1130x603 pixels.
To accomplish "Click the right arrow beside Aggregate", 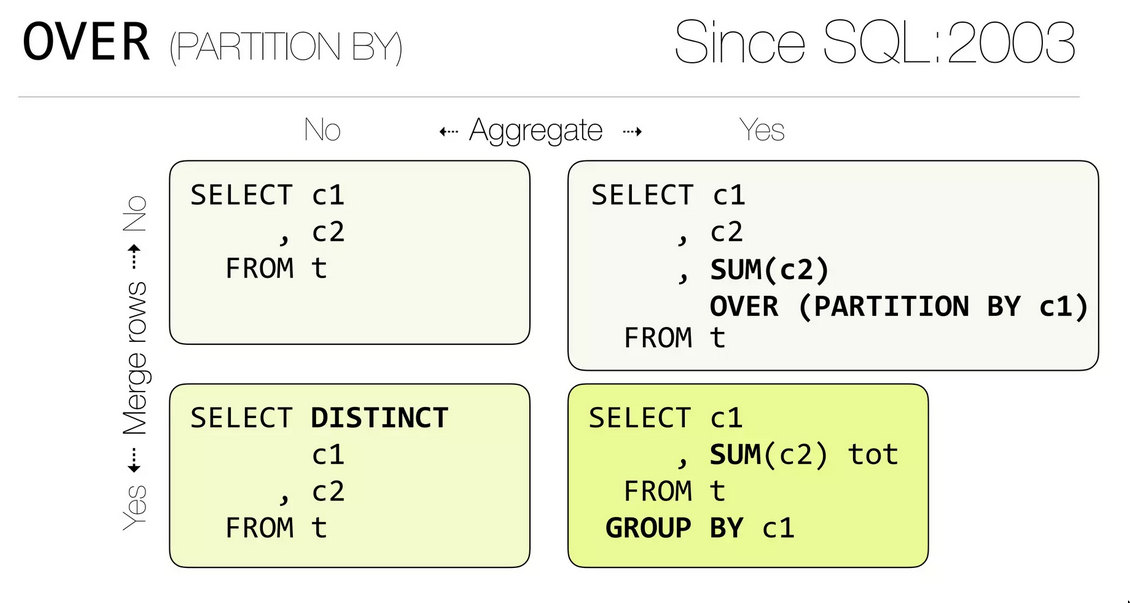I will (632, 131).
